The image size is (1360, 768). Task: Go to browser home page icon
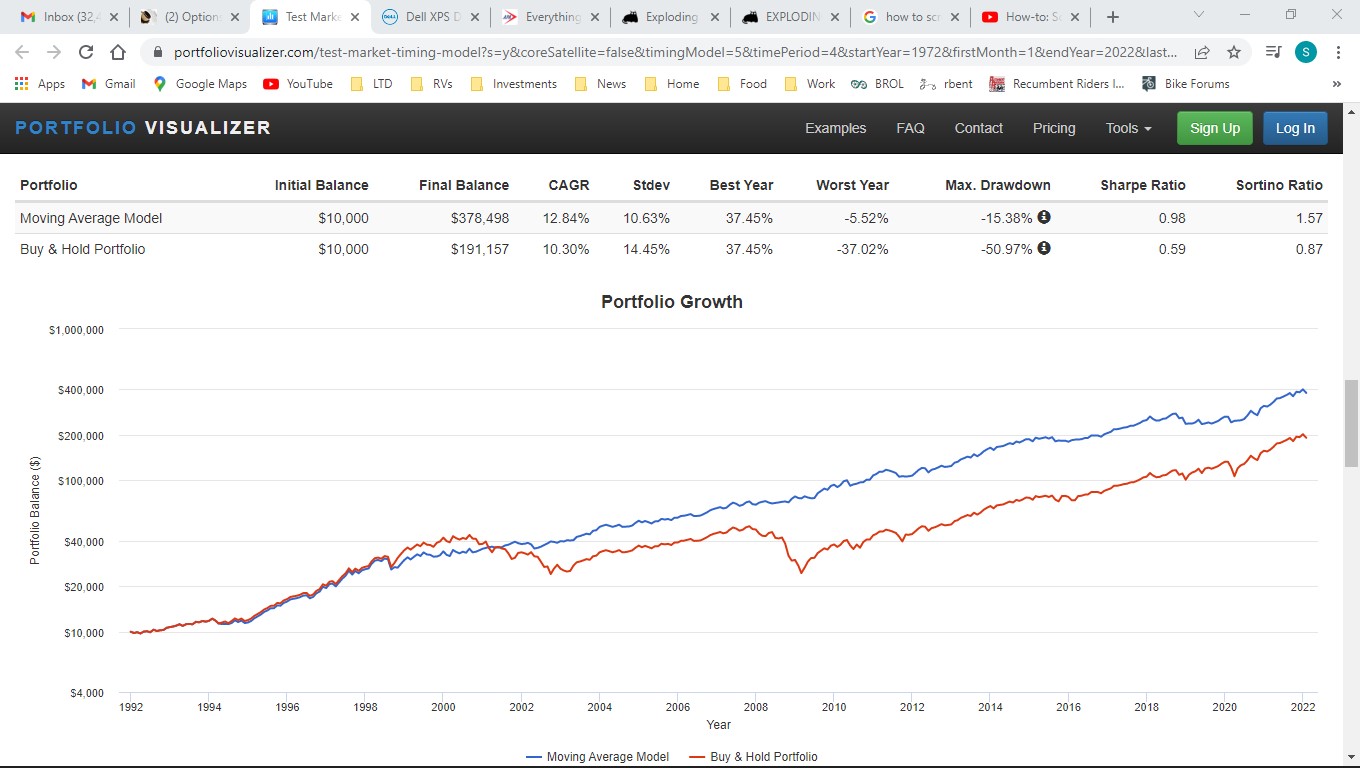(118, 52)
